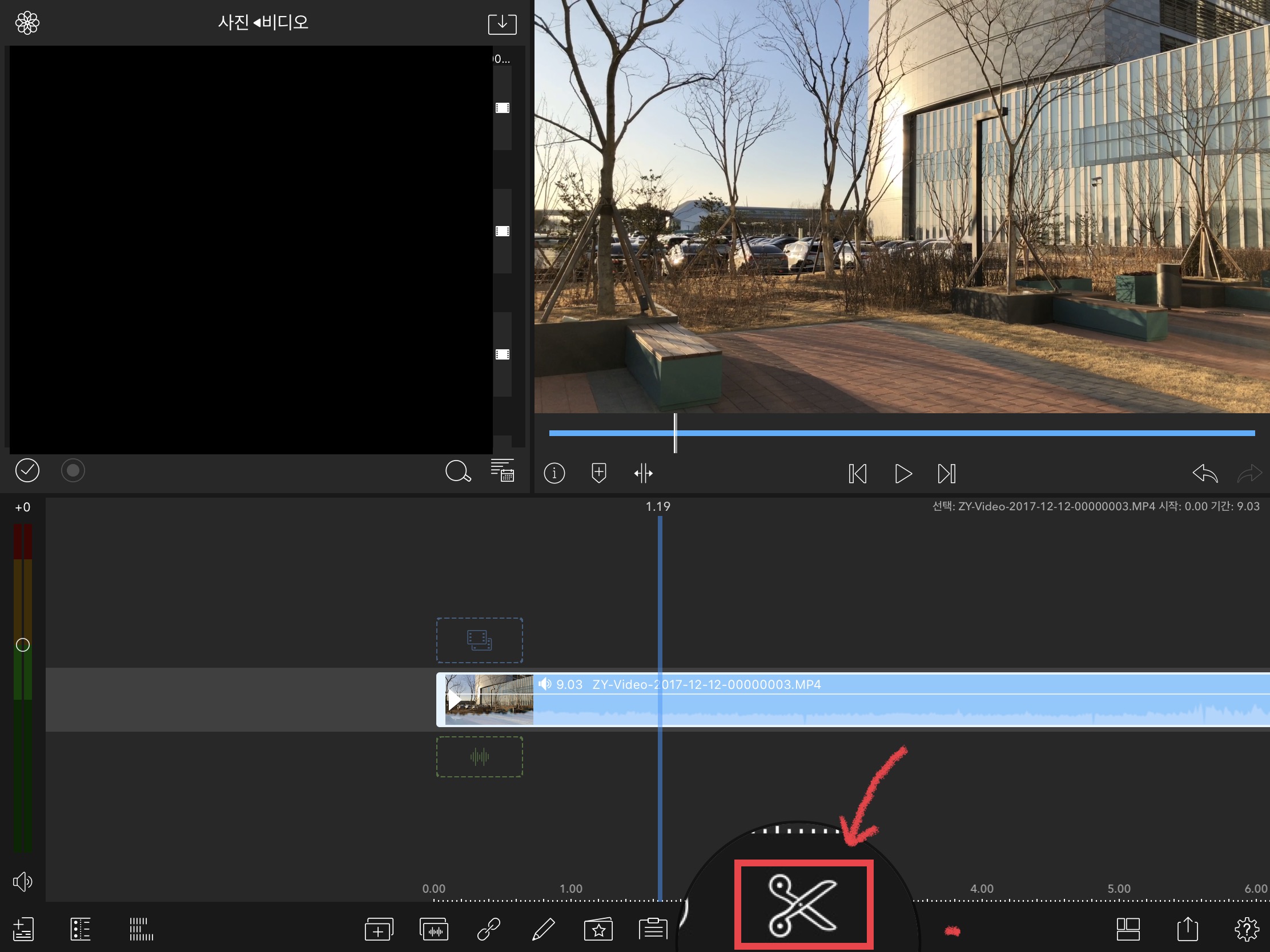Mute audio with the speaker icon
The width and height of the screenshot is (1270, 952).
22,881
